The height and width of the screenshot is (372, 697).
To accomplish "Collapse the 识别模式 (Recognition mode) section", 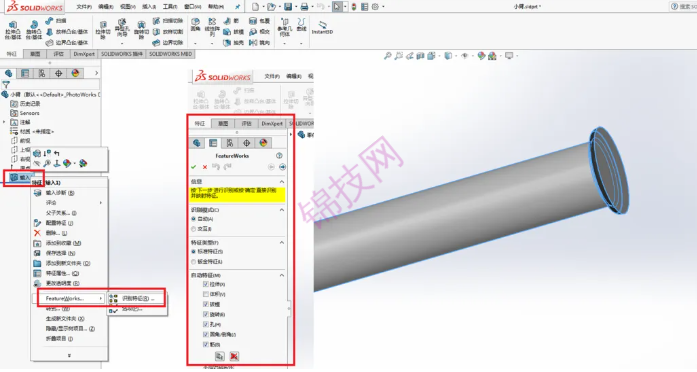I will point(282,210).
